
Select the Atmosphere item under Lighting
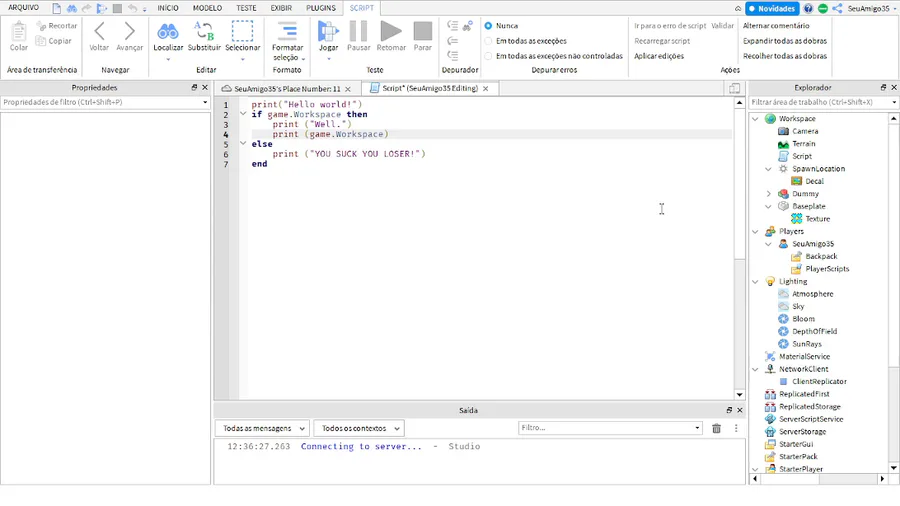click(x=806, y=294)
